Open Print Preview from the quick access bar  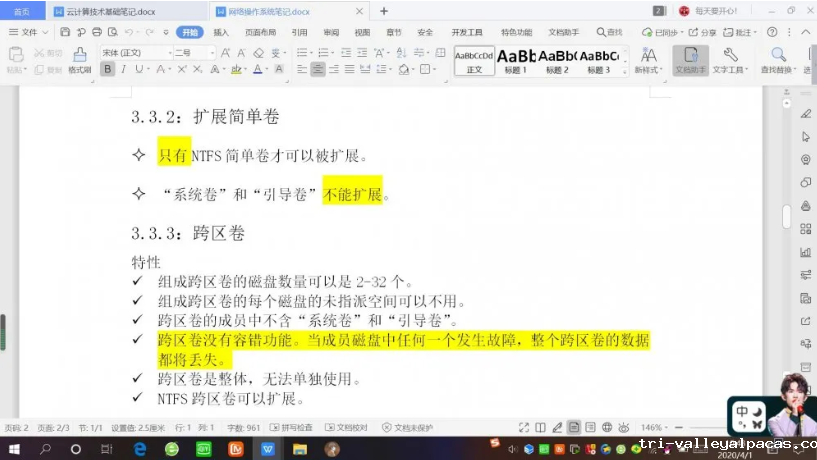point(113,32)
